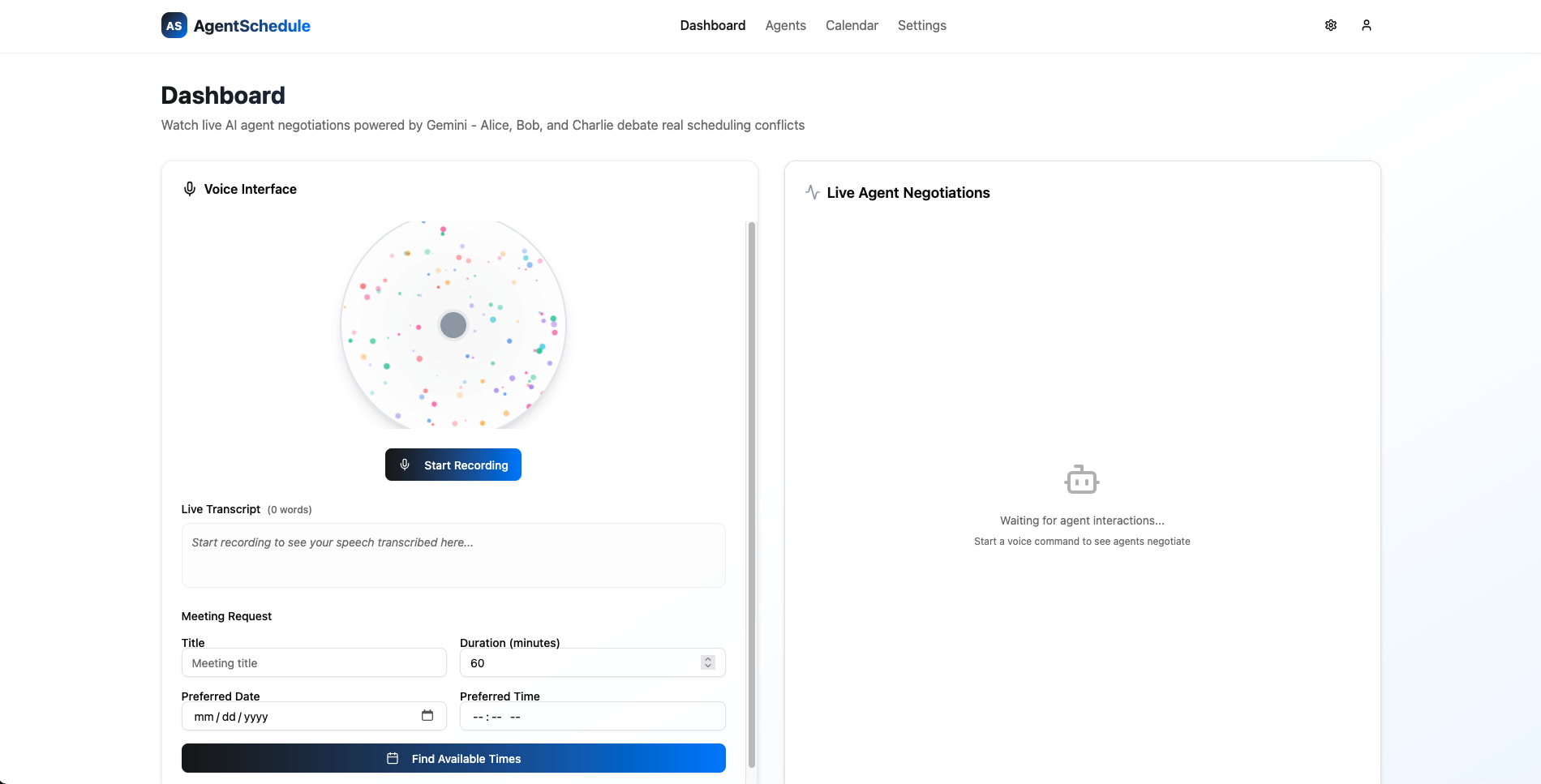
Task: Click the Preferred Time field
Action: pos(592,716)
